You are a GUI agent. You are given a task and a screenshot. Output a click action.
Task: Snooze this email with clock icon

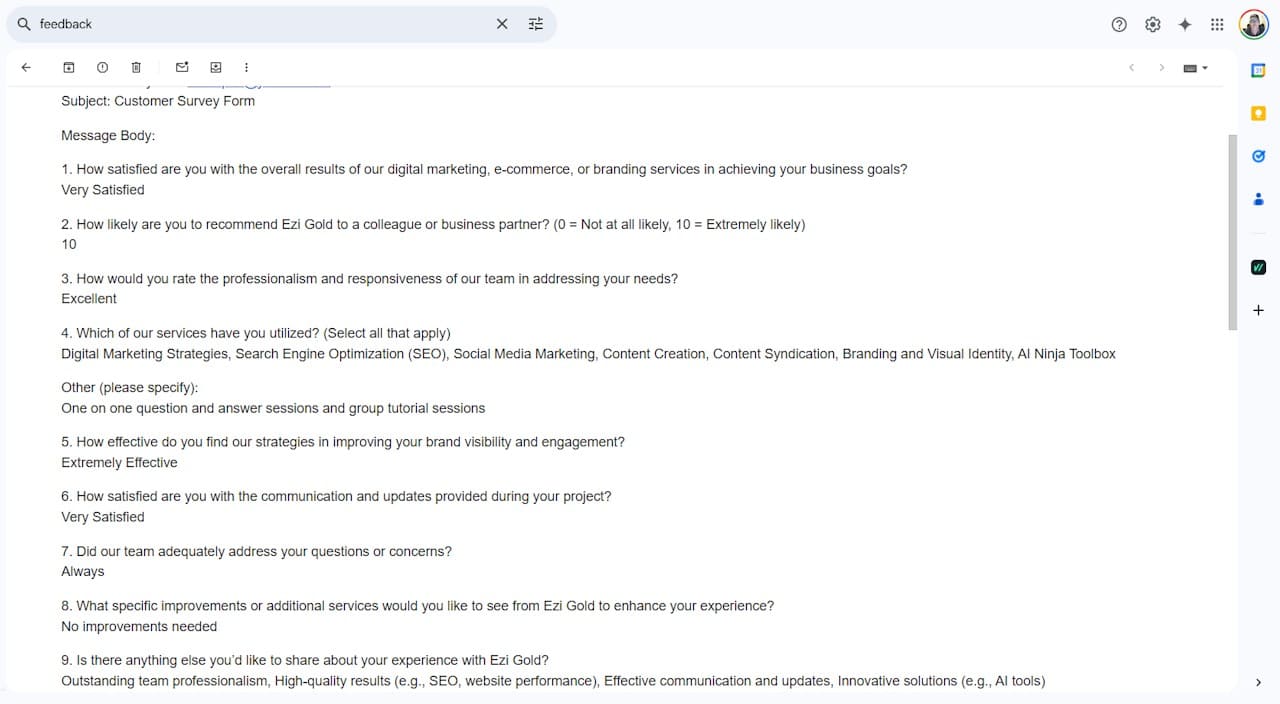(102, 67)
